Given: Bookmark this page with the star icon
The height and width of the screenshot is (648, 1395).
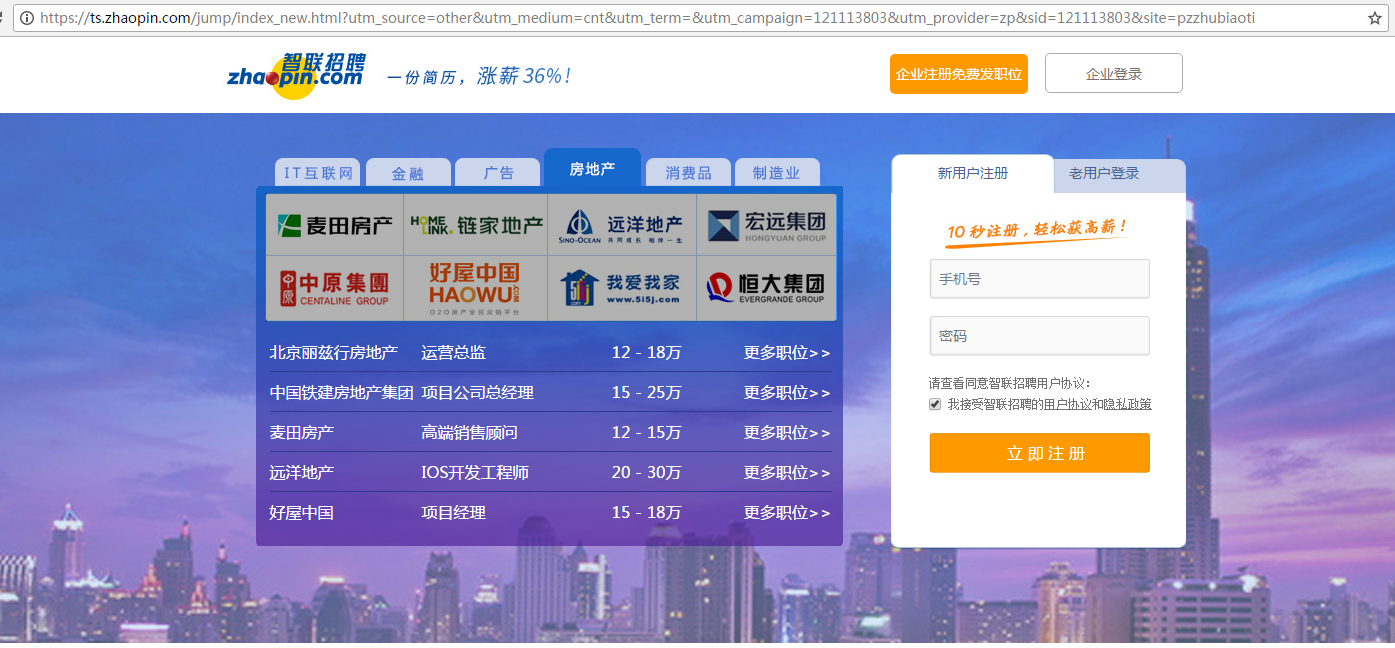Looking at the screenshot, I should 1374,18.
